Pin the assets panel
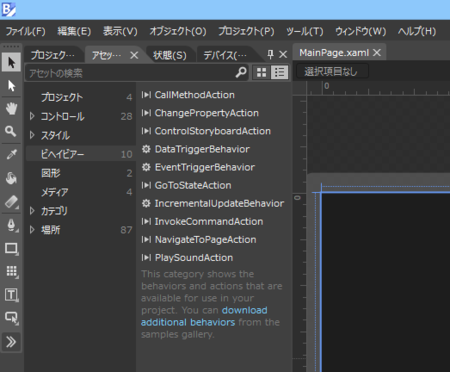Screen dimensions: 450x372 click(270, 54)
